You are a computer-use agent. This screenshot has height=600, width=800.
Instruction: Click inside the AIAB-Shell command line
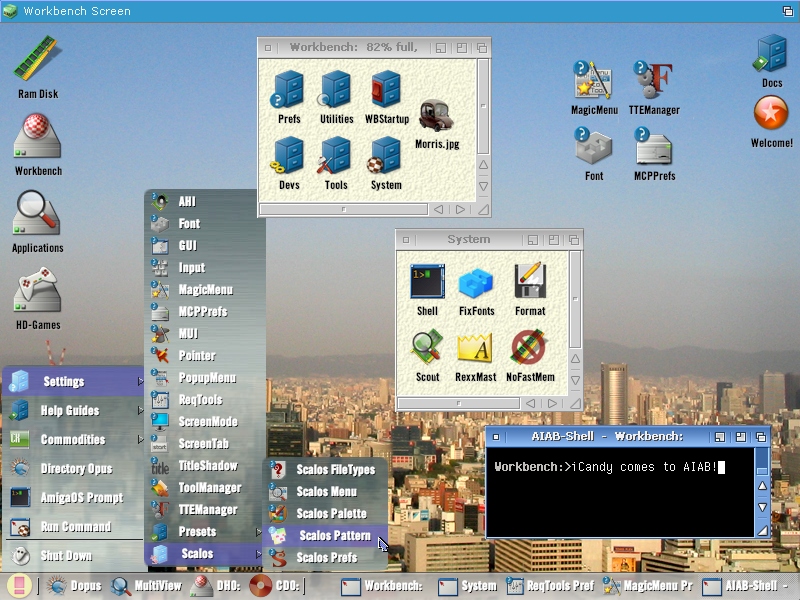point(619,492)
